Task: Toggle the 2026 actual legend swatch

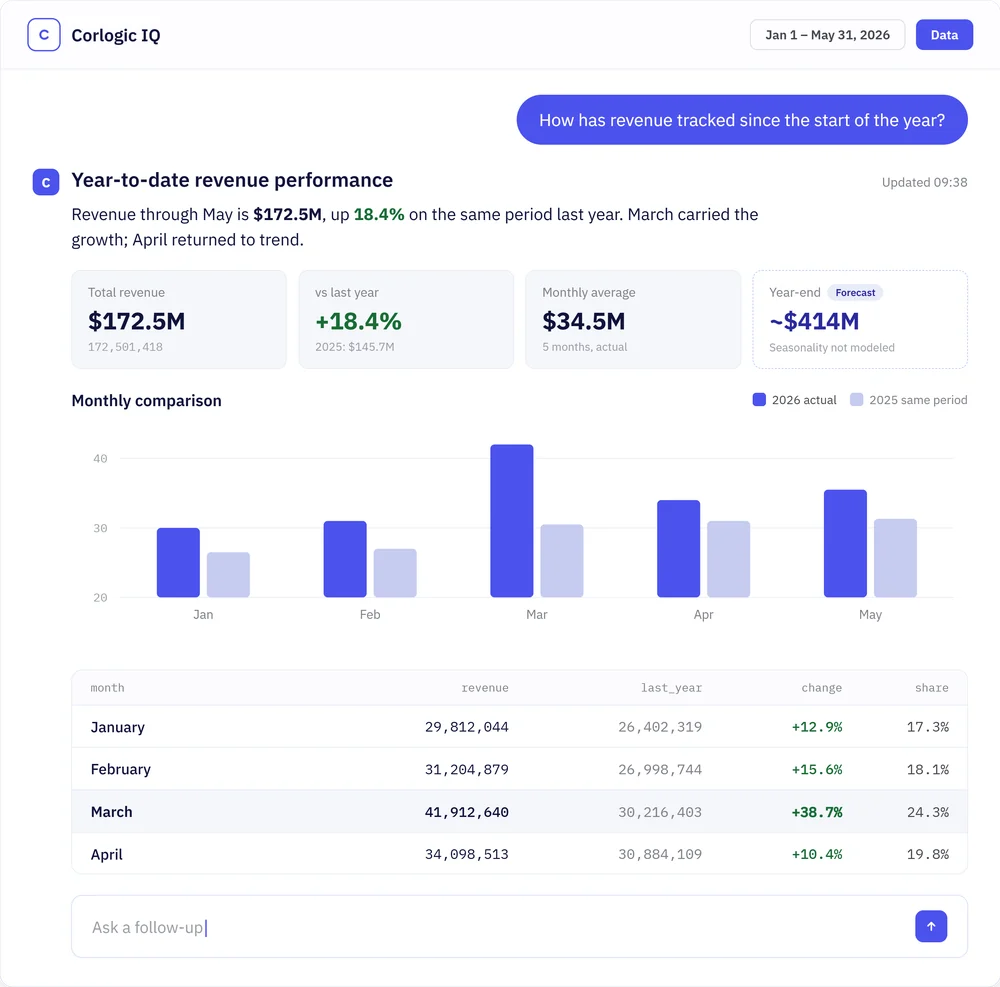Action: (x=759, y=400)
